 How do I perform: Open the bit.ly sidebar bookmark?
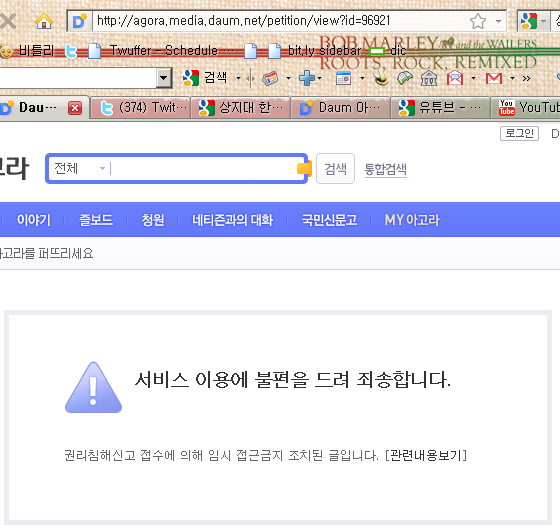(x=314, y=51)
